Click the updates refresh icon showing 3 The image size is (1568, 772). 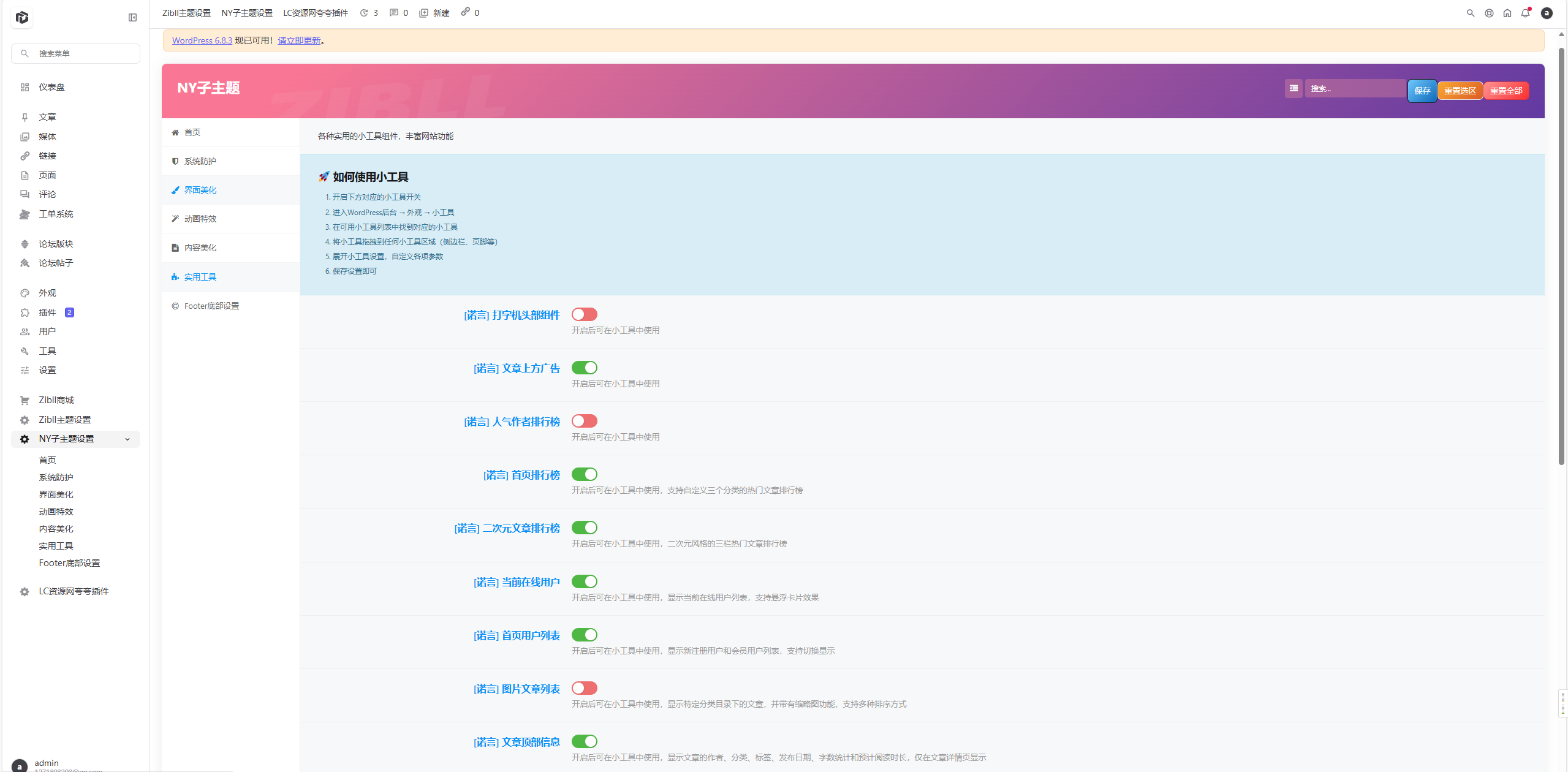pyautogui.click(x=364, y=13)
